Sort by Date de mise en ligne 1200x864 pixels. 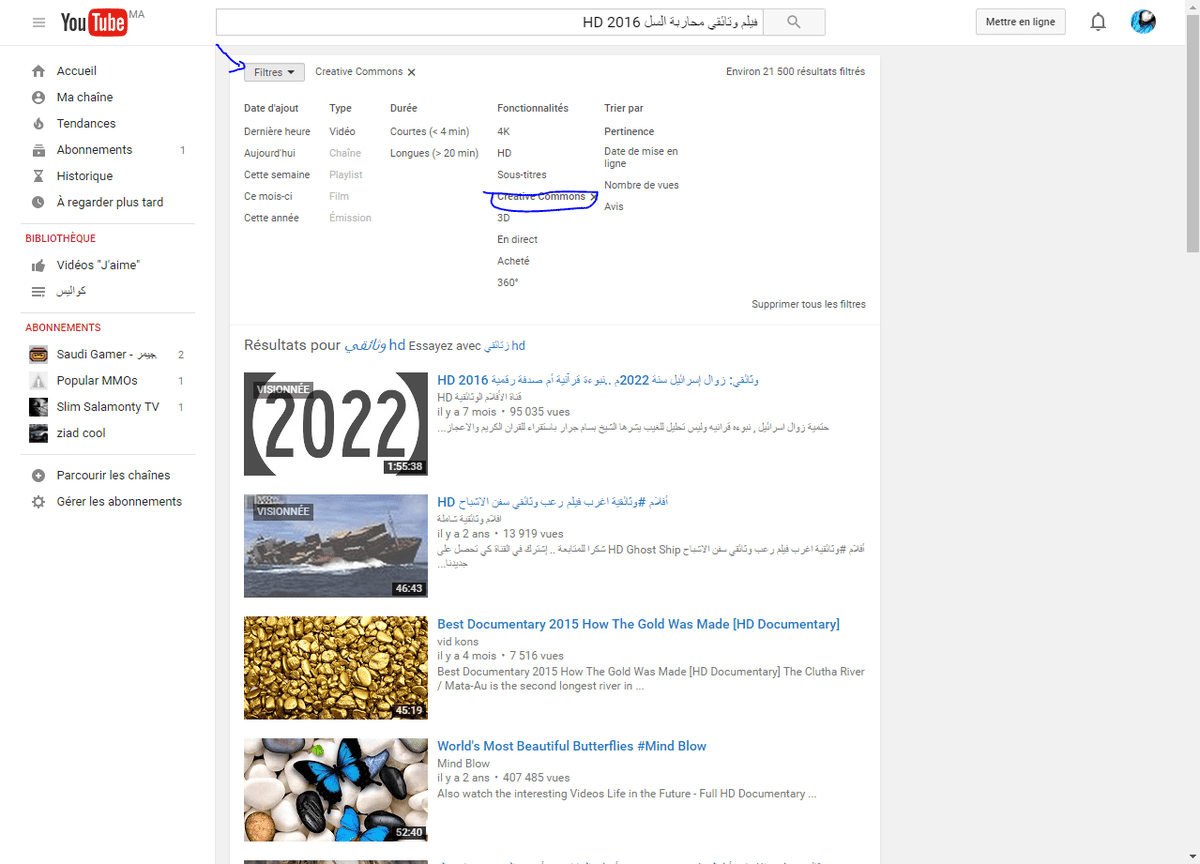point(641,158)
